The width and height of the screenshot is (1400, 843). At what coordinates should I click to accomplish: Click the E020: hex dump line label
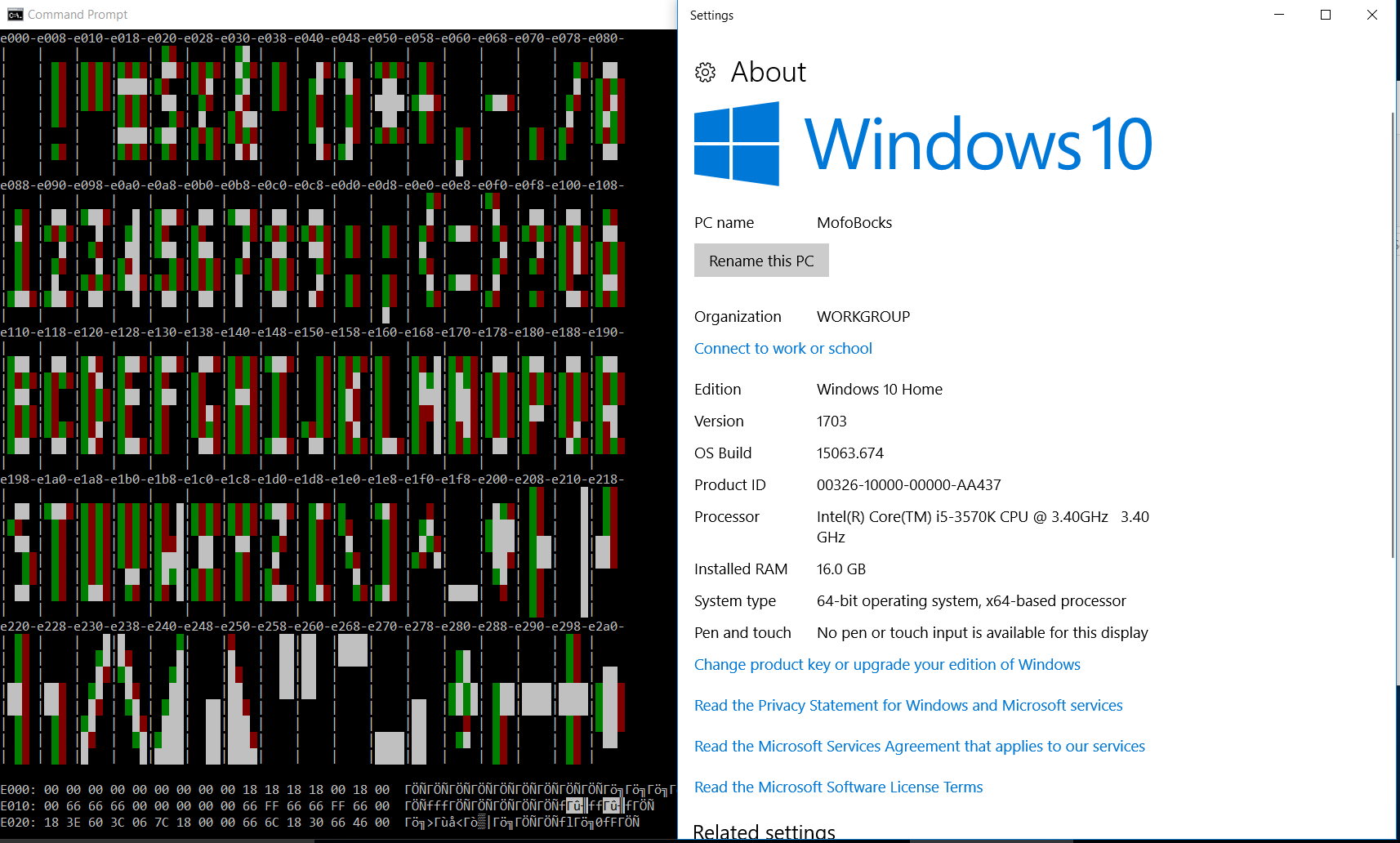pos(19,823)
